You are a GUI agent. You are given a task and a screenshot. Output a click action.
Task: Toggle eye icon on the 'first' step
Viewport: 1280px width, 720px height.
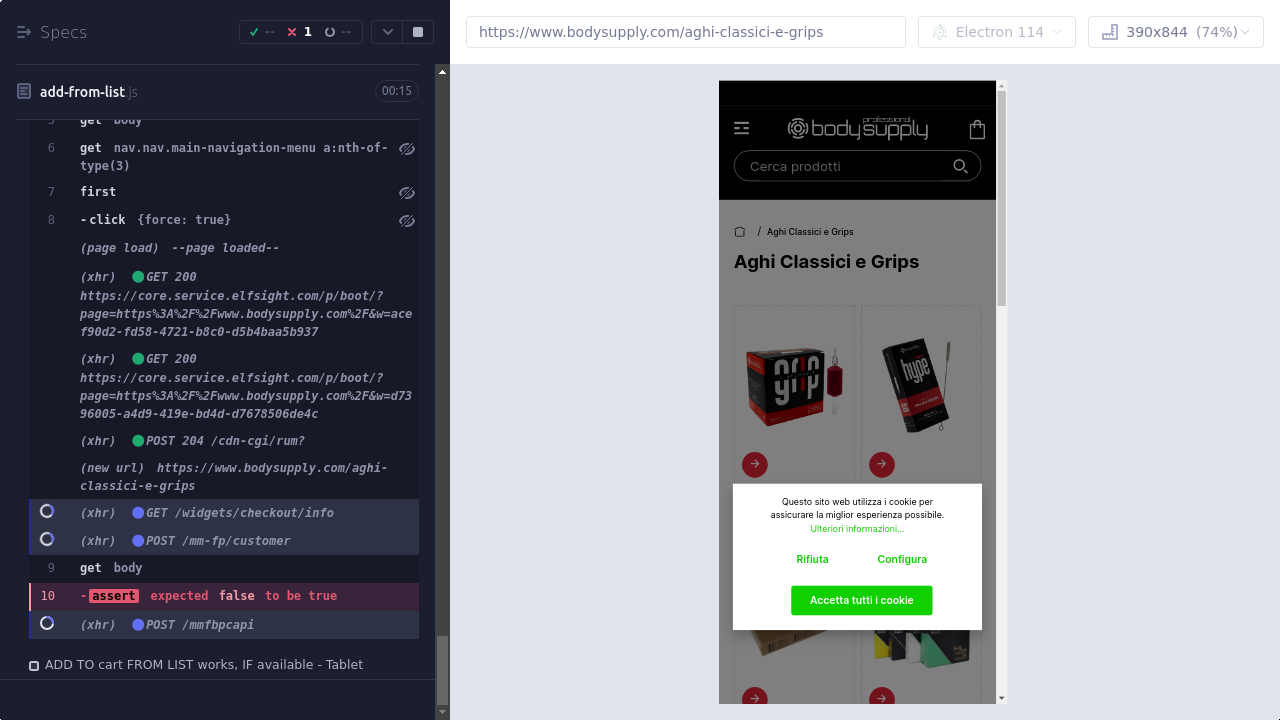pos(406,192)
